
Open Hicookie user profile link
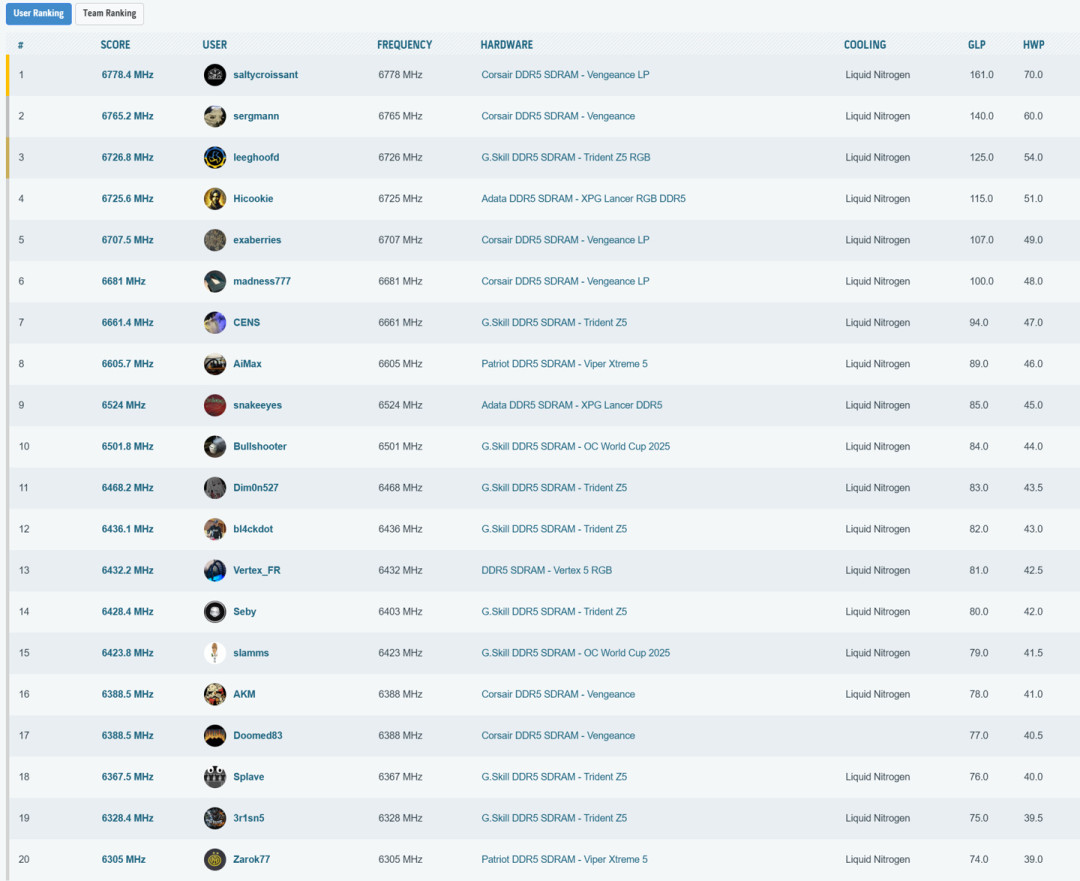click(253, 199)
